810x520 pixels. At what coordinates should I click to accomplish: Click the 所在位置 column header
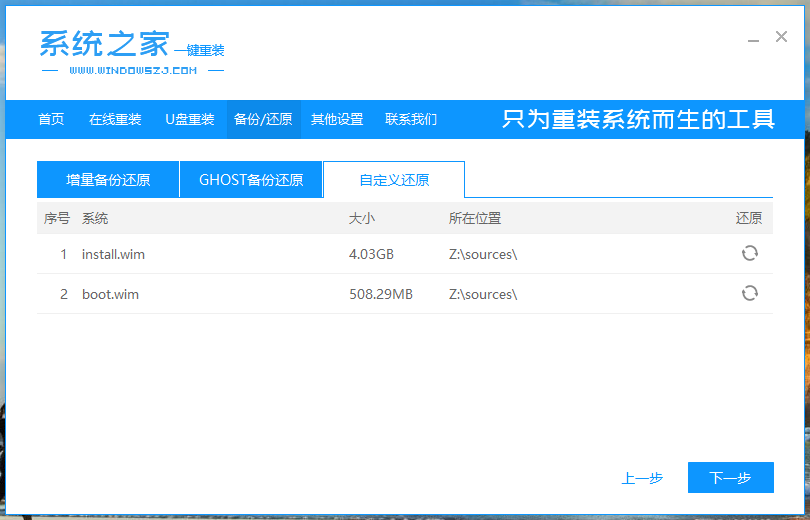click(475, 218)
